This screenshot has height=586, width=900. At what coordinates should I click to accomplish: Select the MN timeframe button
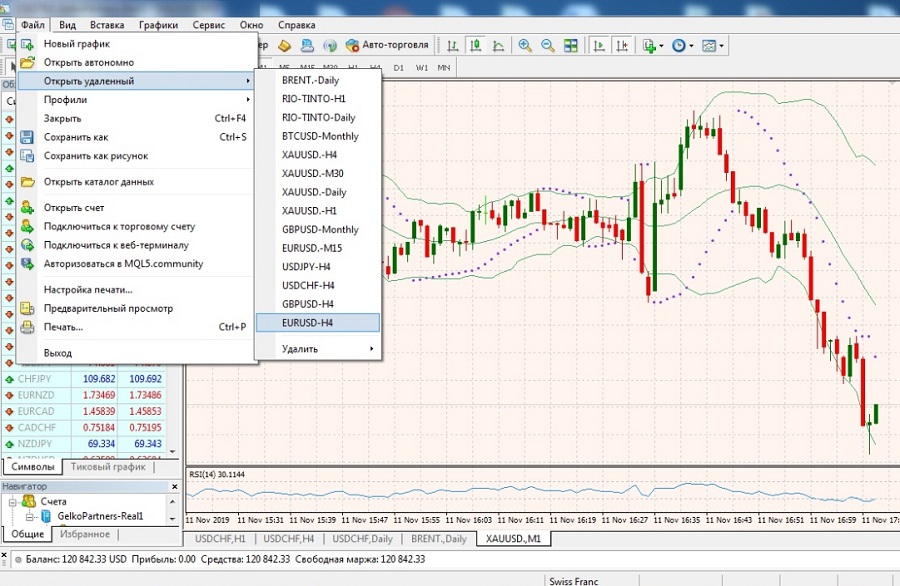coord(444,68)
